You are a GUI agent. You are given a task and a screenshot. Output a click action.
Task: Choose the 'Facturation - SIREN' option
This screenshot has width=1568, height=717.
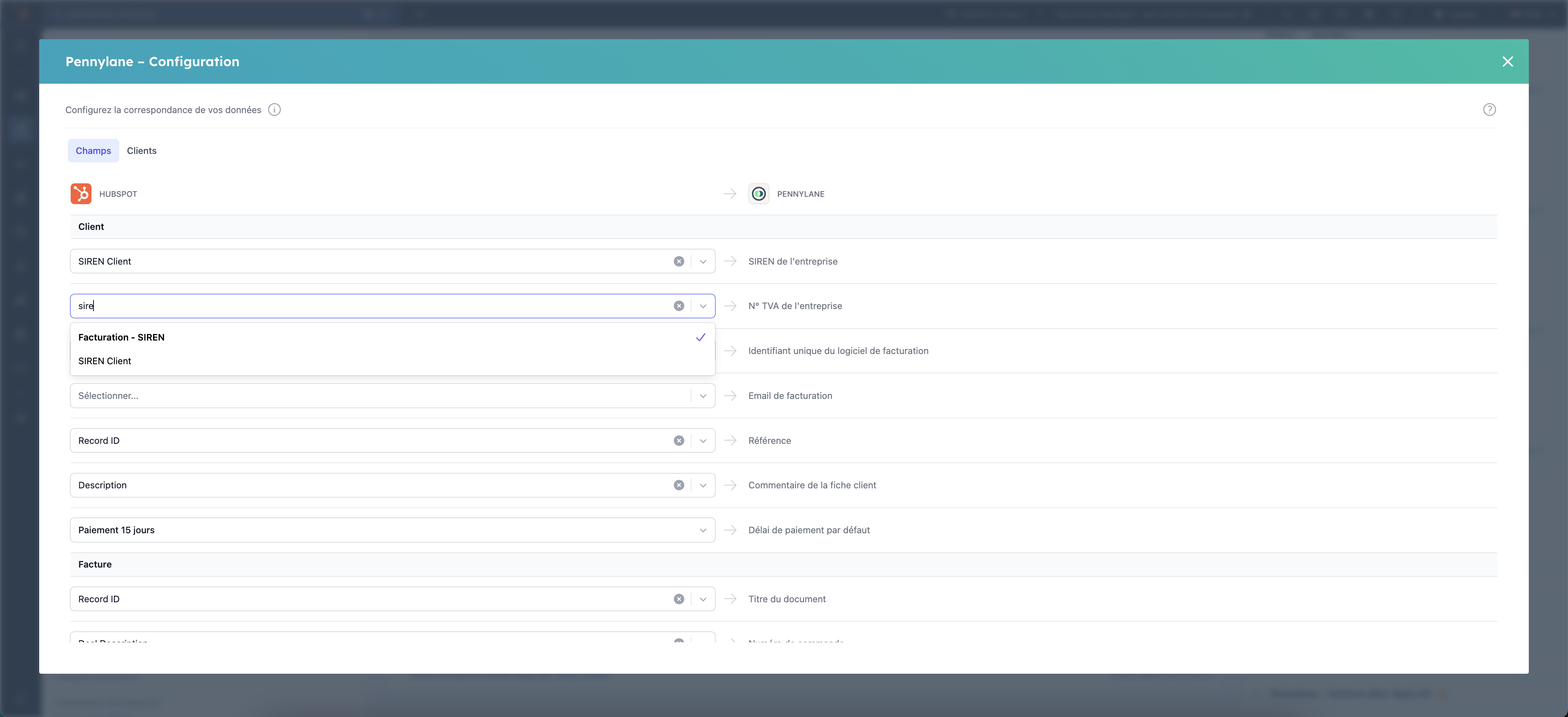[x=122, y=337]
